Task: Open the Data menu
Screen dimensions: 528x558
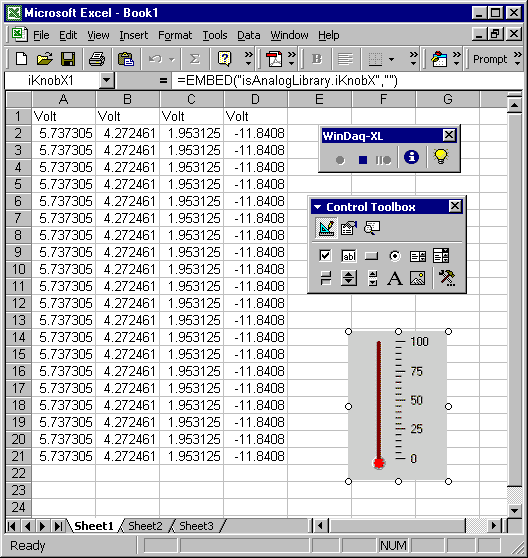Action: tap(248, 35)
